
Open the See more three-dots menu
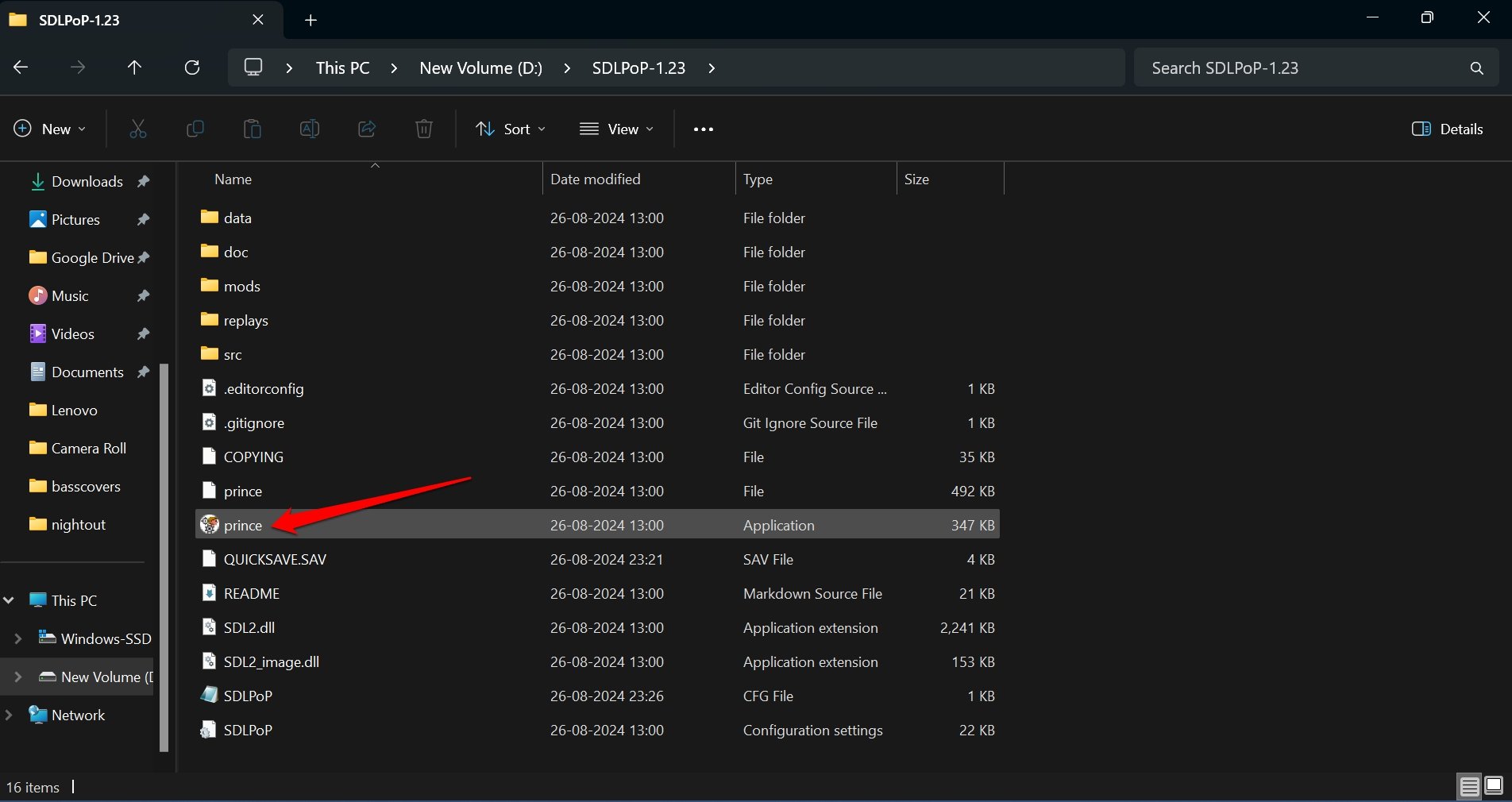tap(704, 129)
